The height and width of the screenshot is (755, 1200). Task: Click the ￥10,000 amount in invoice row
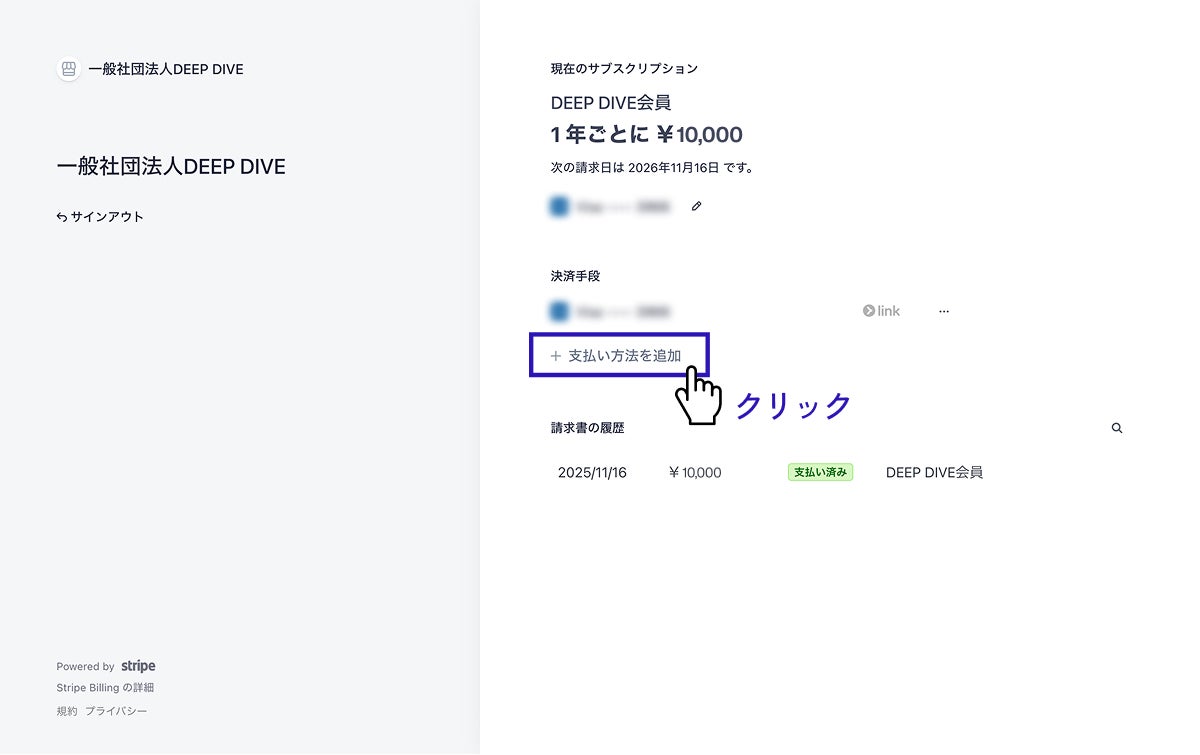(x=695, y=473)
